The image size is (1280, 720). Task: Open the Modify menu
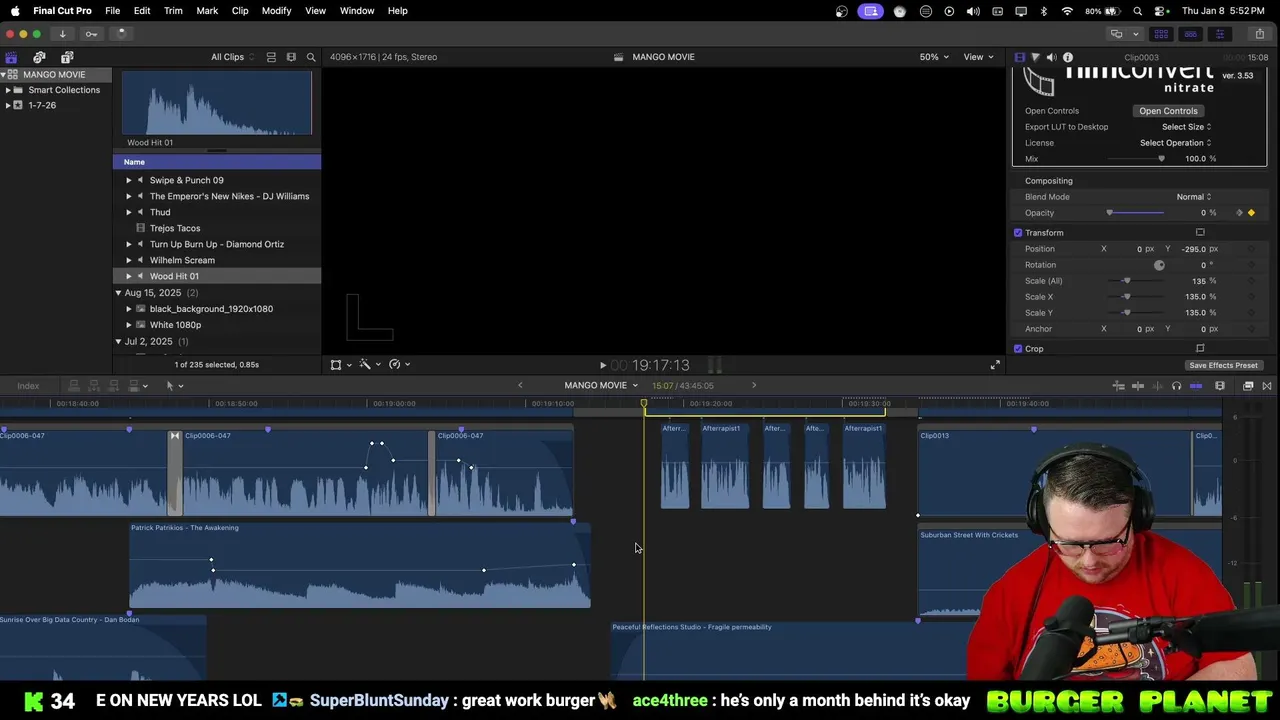(276, 11)
